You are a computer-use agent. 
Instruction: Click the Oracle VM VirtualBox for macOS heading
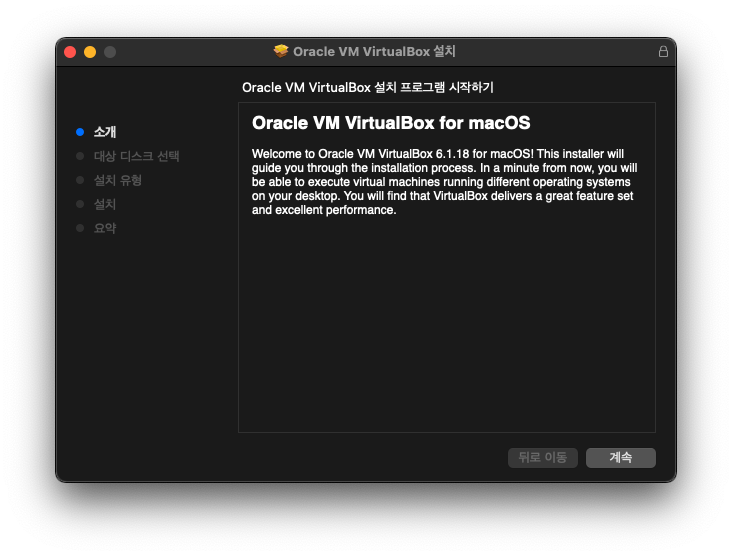[x=391, y=123]
